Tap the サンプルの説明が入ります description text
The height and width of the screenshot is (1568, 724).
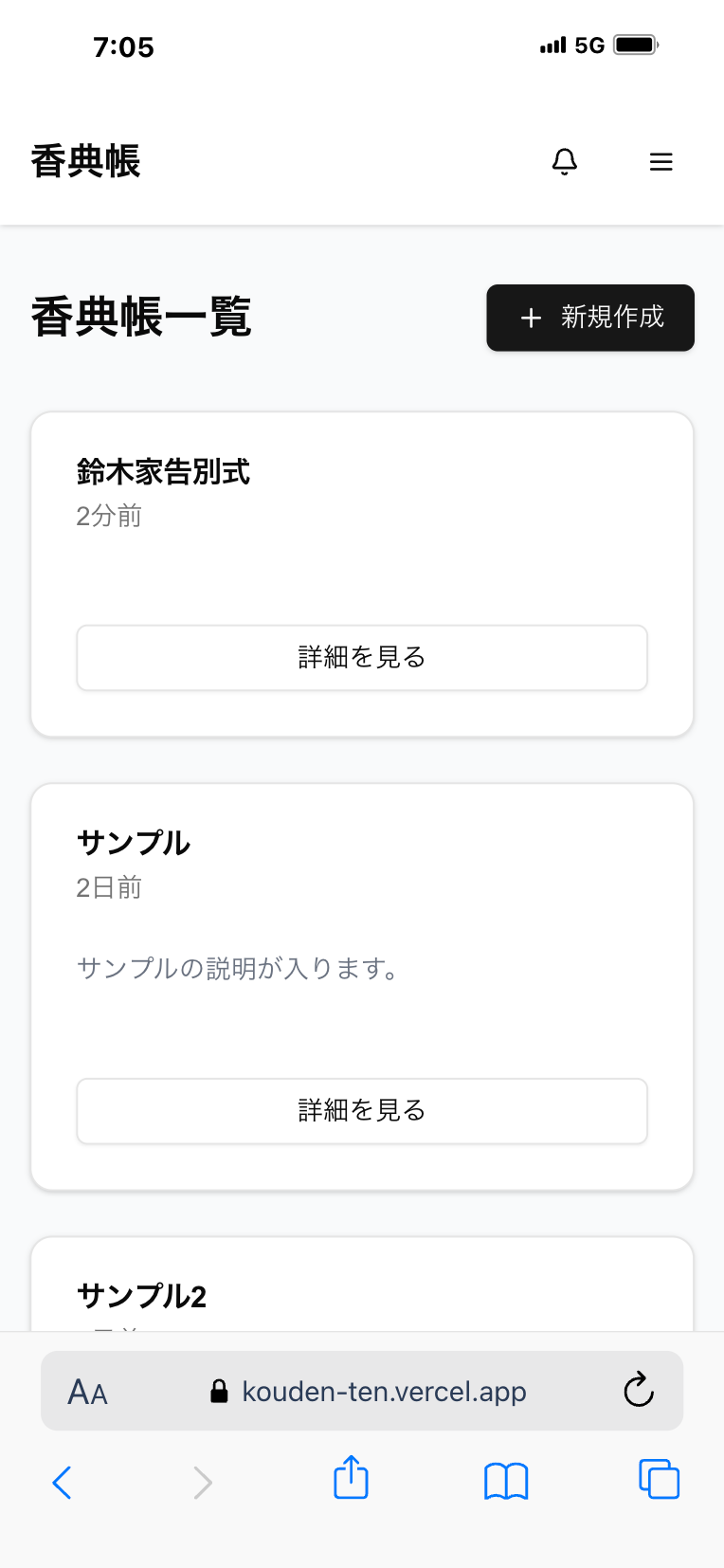(239, 968)
